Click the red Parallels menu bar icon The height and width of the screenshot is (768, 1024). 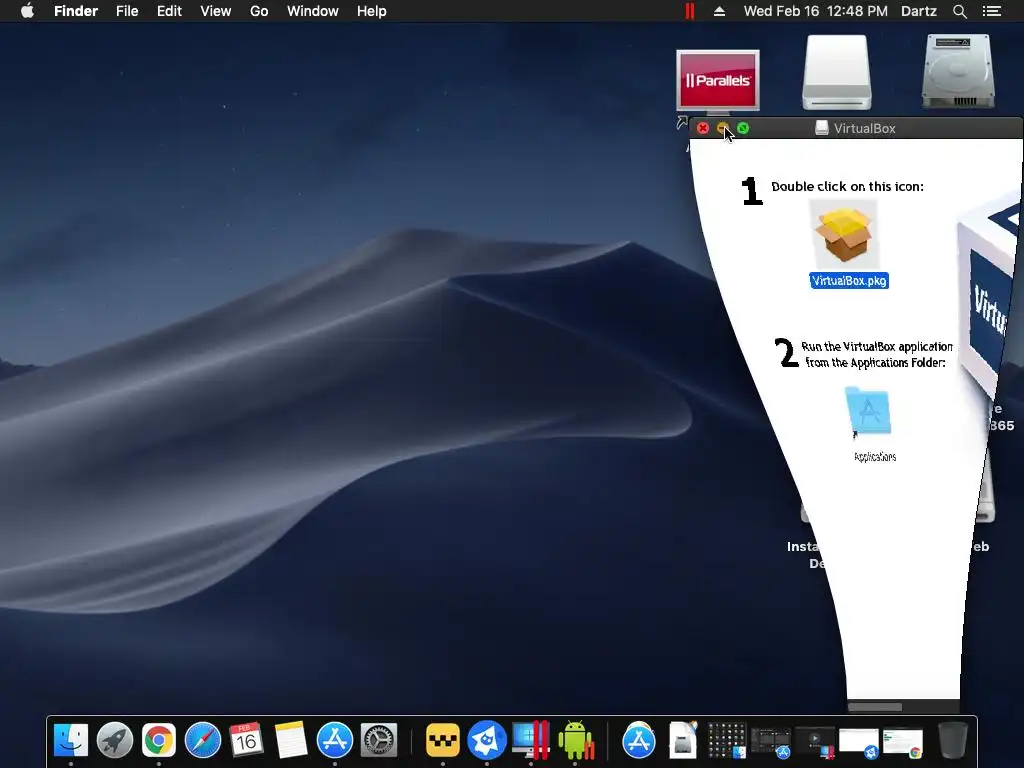point(690,11)
